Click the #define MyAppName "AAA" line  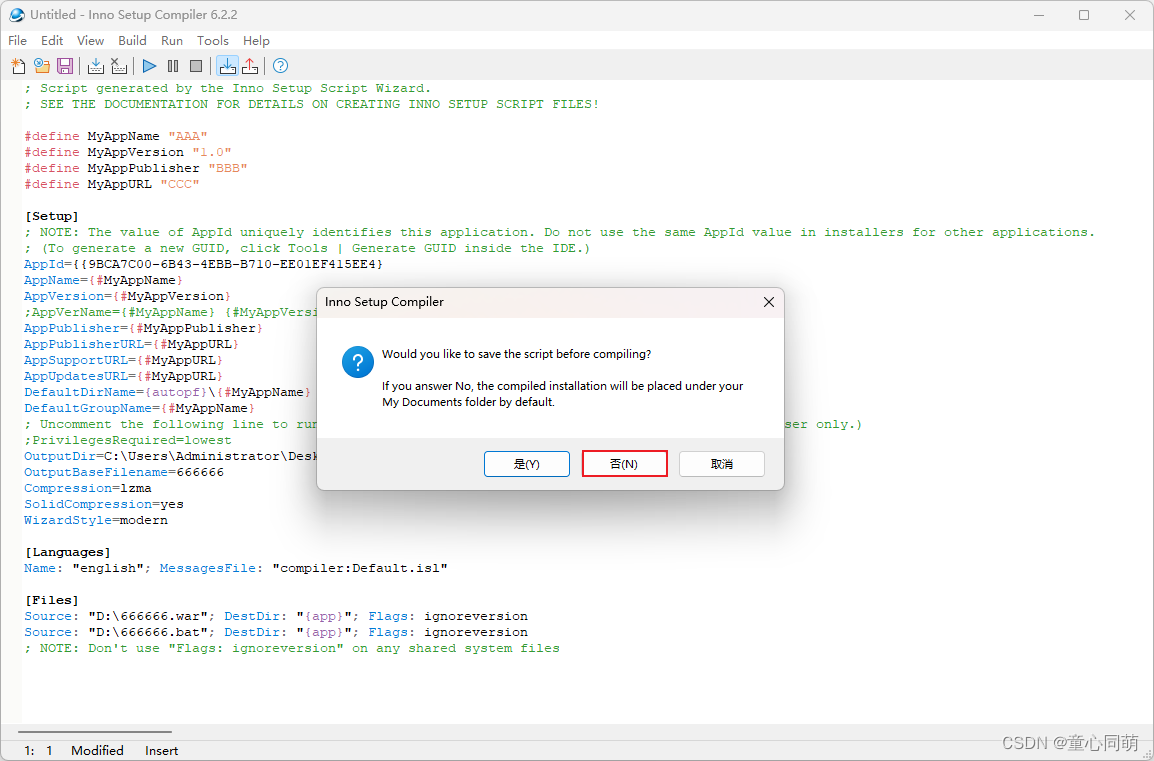click(x=116, y=136)
